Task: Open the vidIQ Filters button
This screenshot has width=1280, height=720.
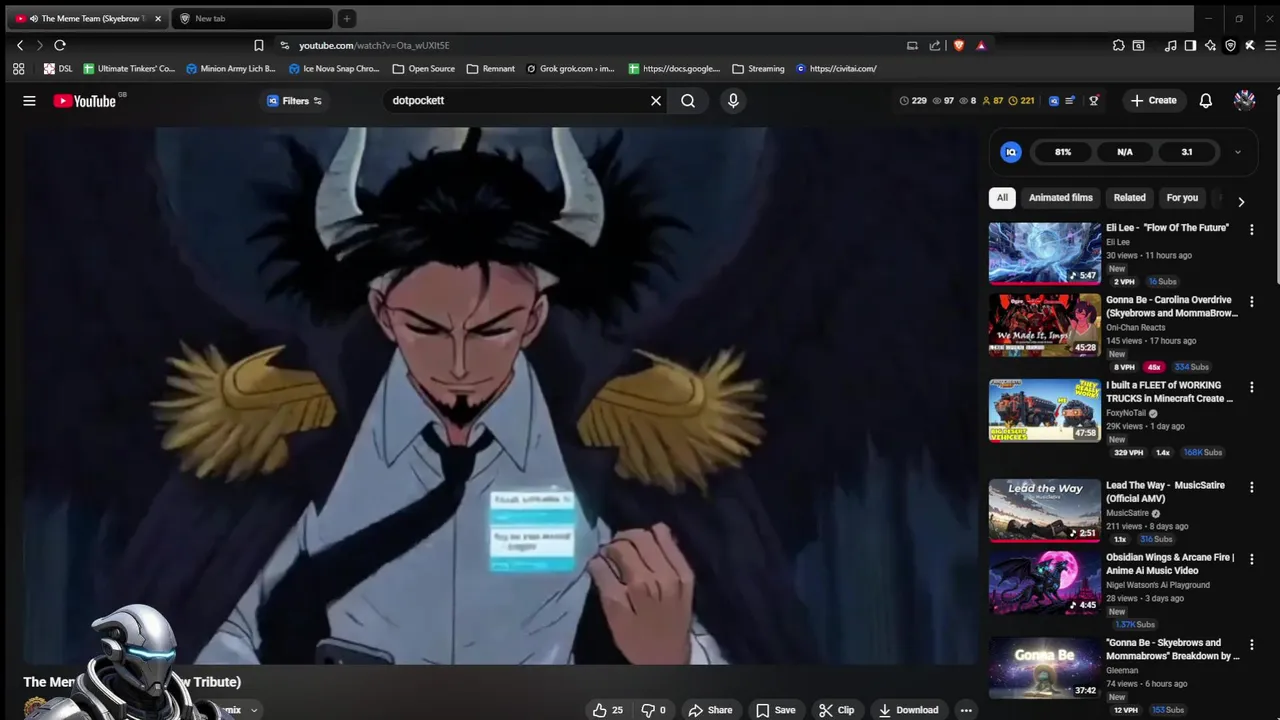Action: (294, 100)
